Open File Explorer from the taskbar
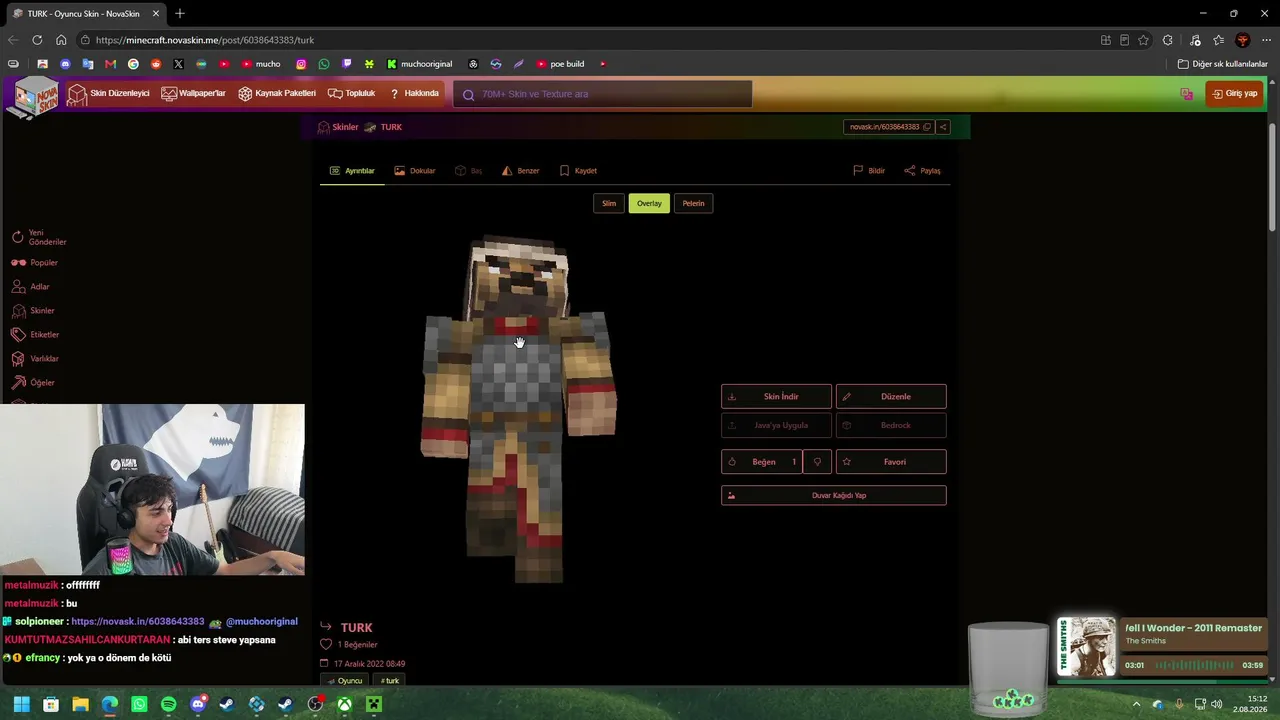Image resolution: width=1280 pixels, height=720 pixels. point(80,705)
